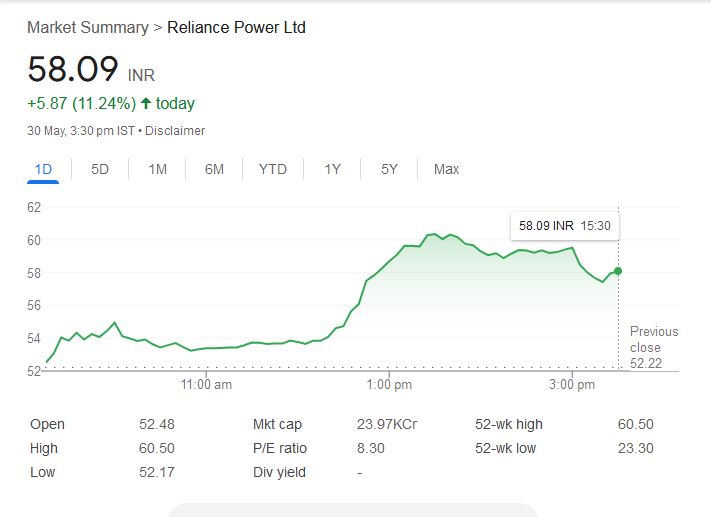Open the Market Summary breadcrumb link
The width and height of the screenshot is (711, 517).
(87, 27)
